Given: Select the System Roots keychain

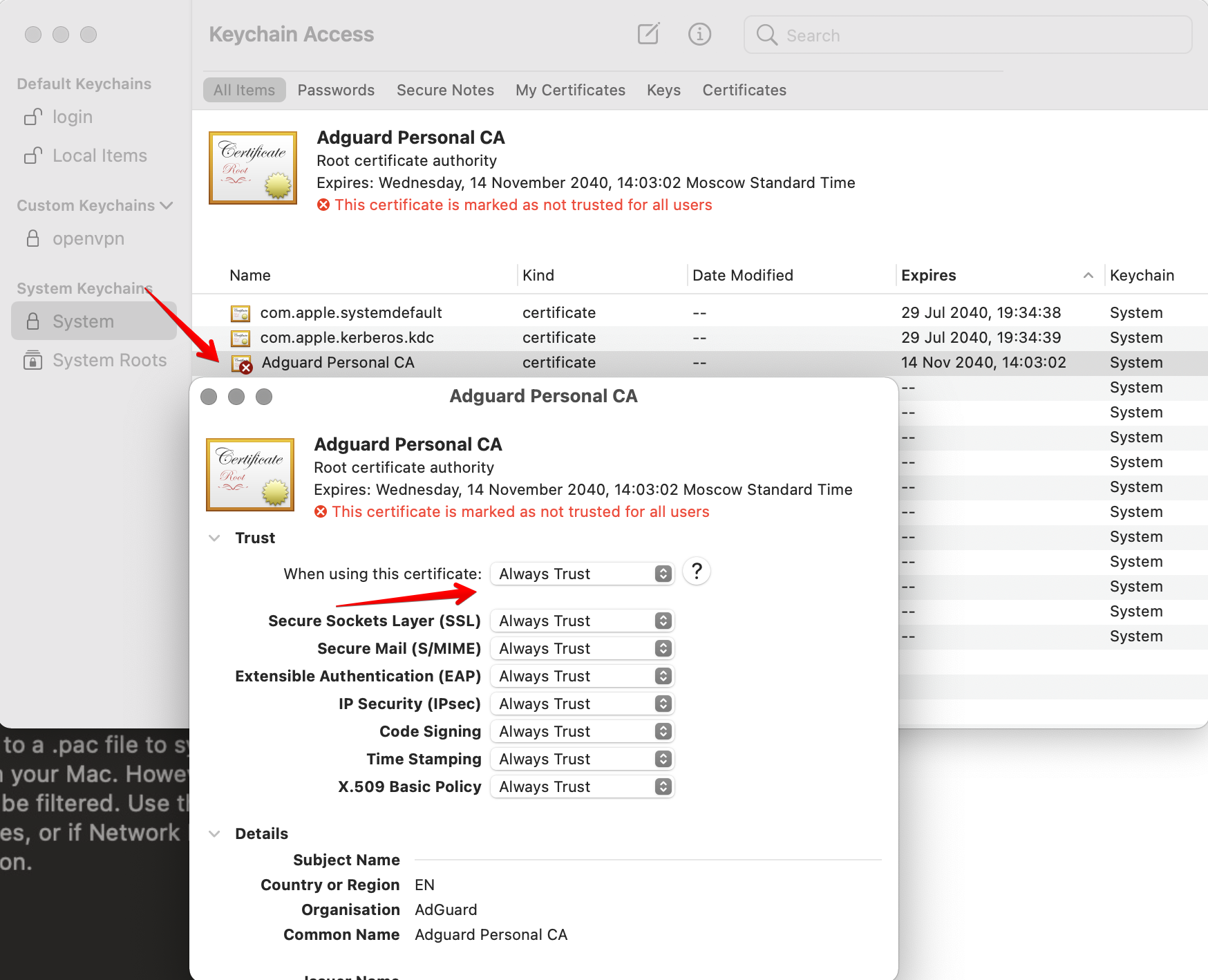Looking at the screenshot, I should (x=109, y=360).
